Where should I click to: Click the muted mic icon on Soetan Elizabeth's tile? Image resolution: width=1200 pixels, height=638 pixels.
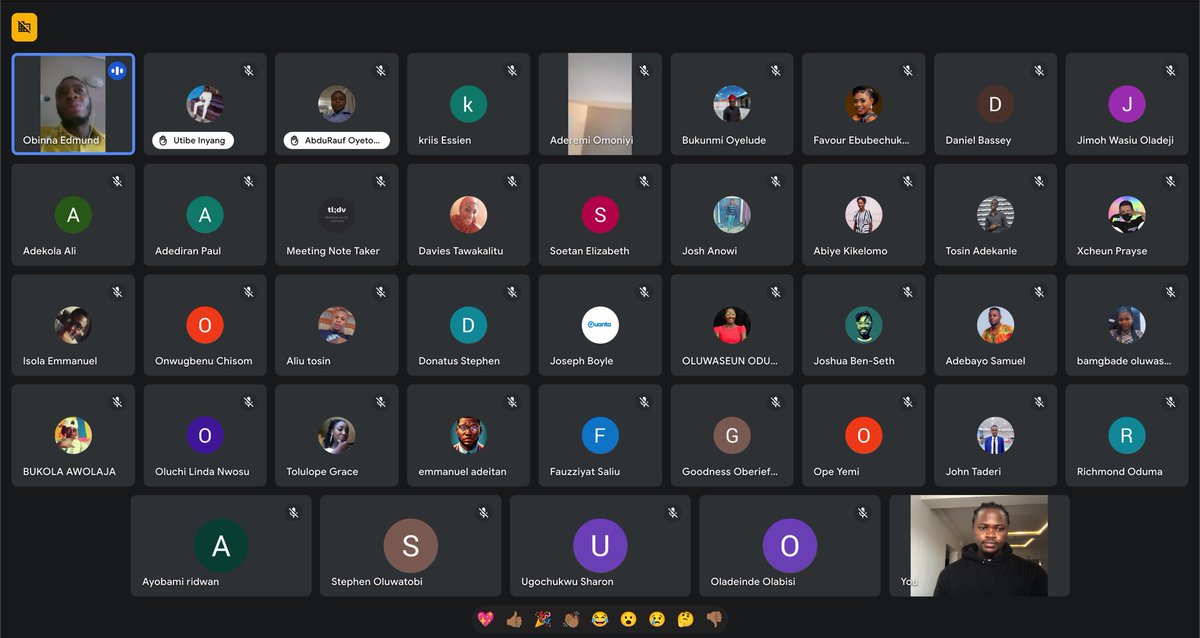(x=644, y=181)
